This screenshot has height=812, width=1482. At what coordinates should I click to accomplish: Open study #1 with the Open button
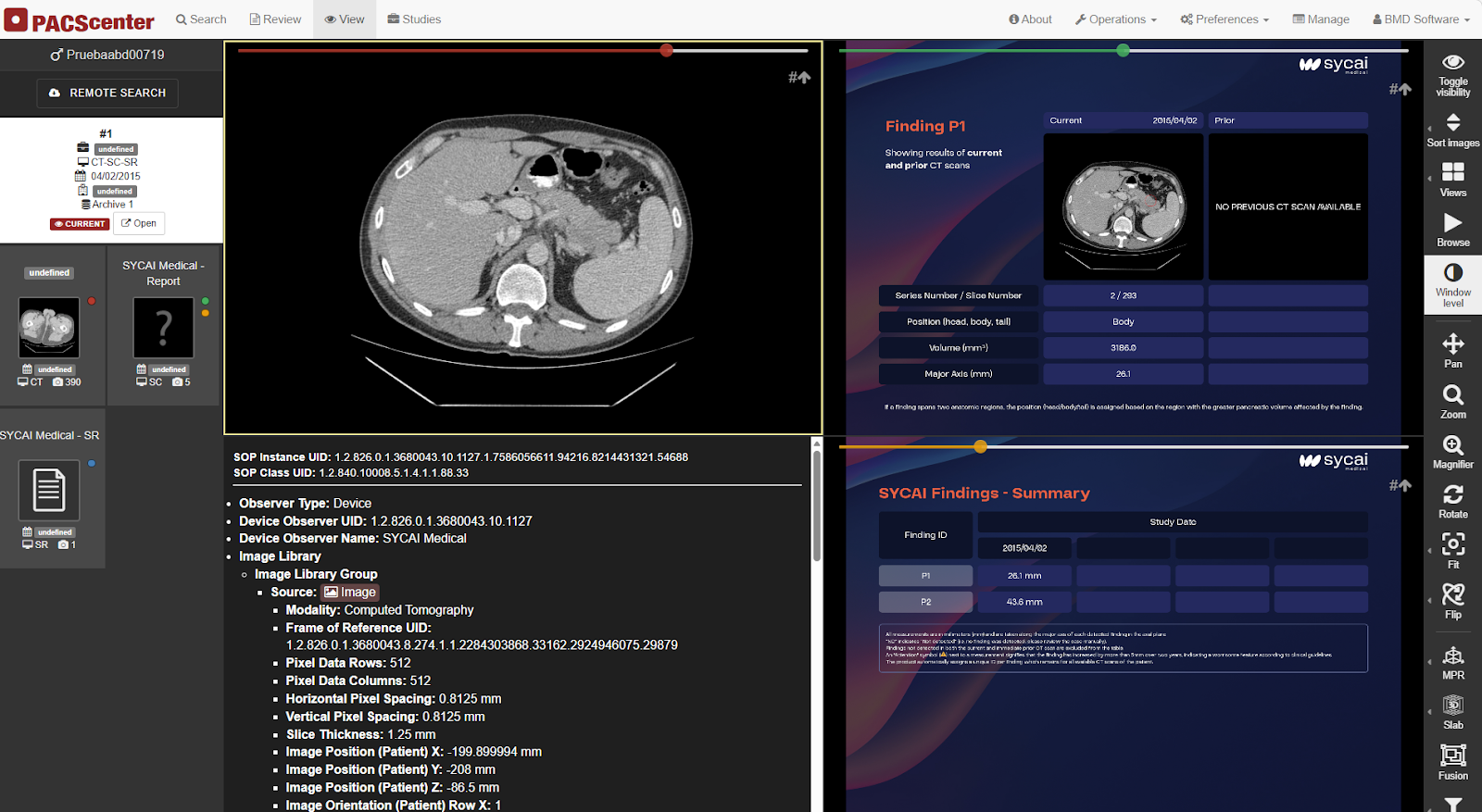click(x=139, y=223)
